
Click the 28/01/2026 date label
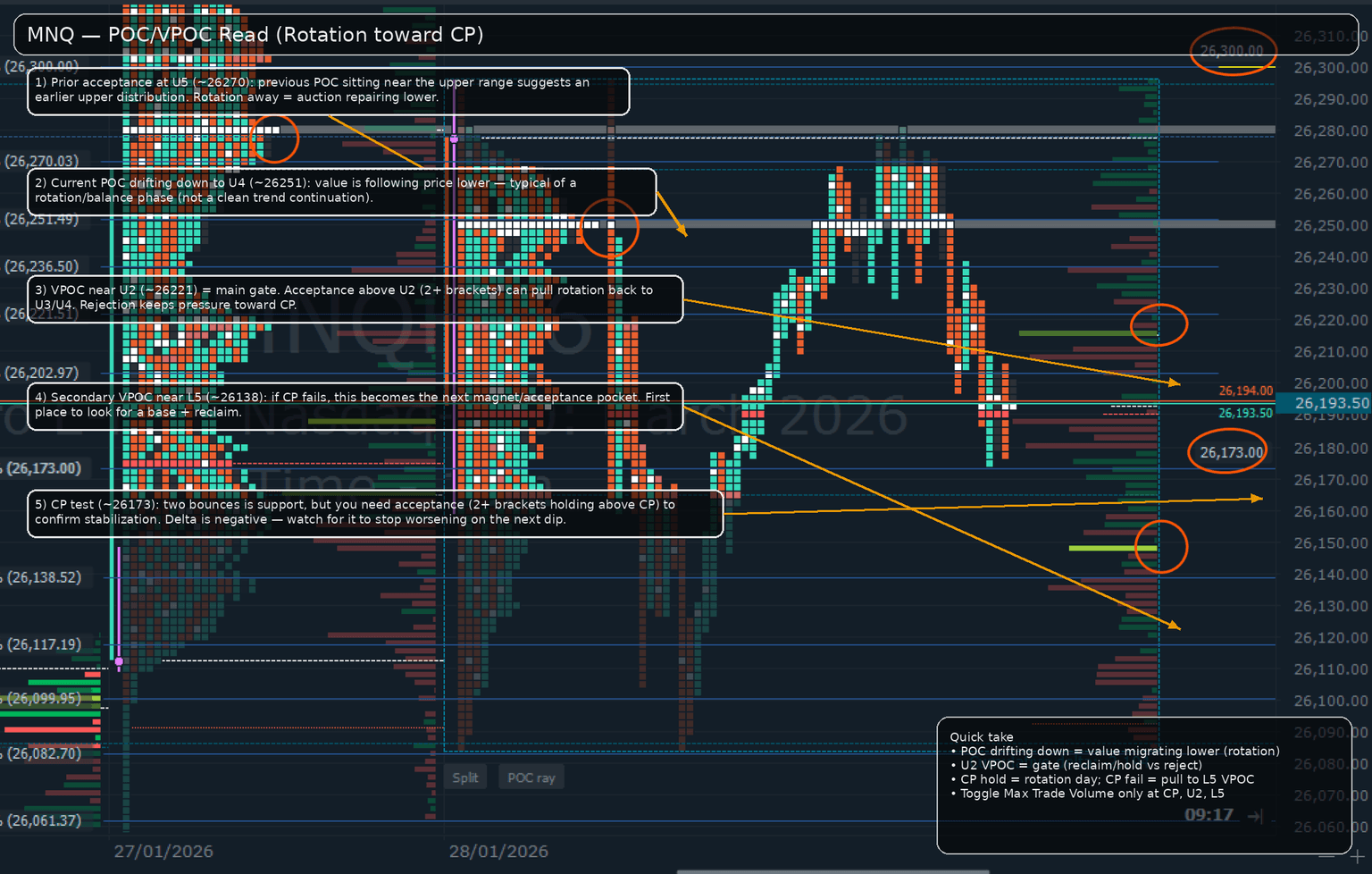[x=498, y=851]
